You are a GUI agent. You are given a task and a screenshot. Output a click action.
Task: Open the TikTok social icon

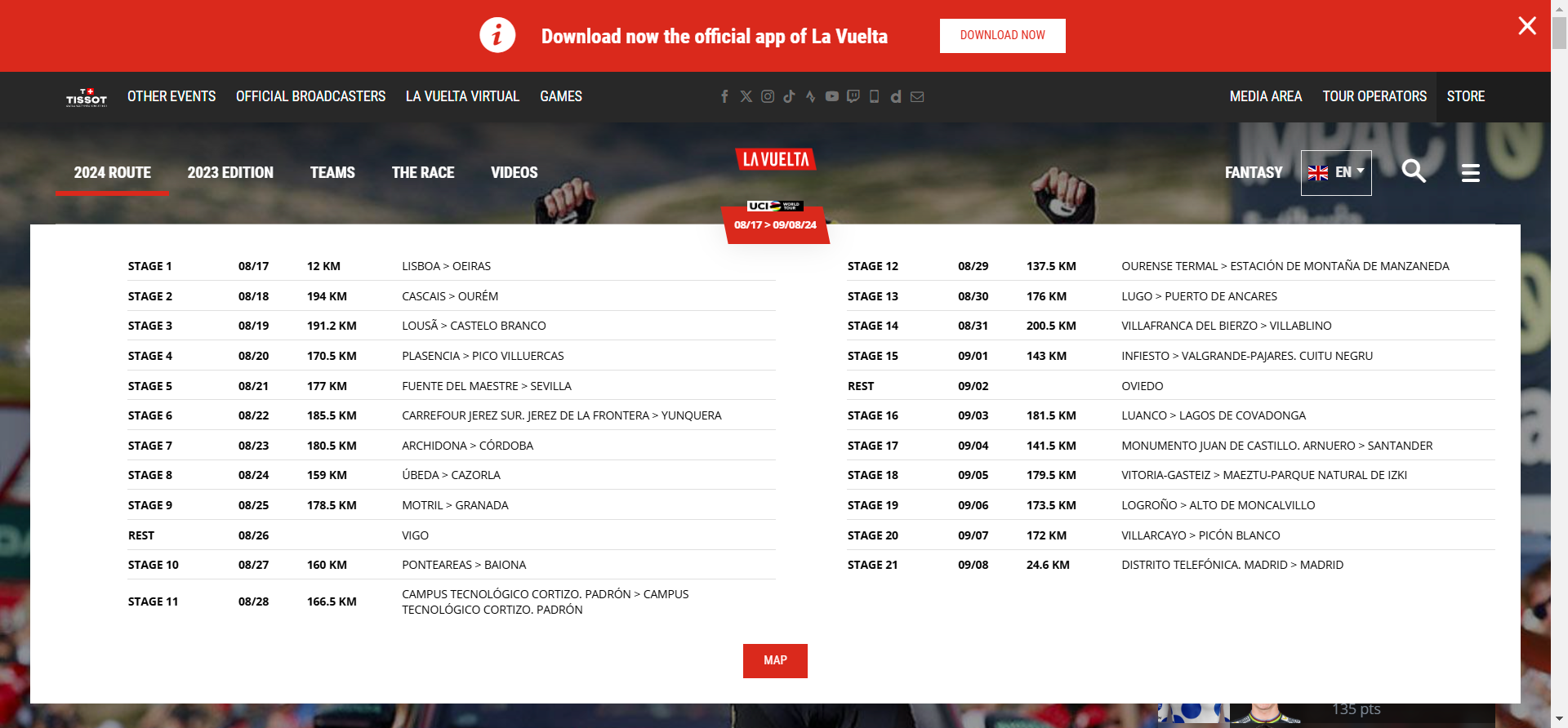(x=789, y=96)
